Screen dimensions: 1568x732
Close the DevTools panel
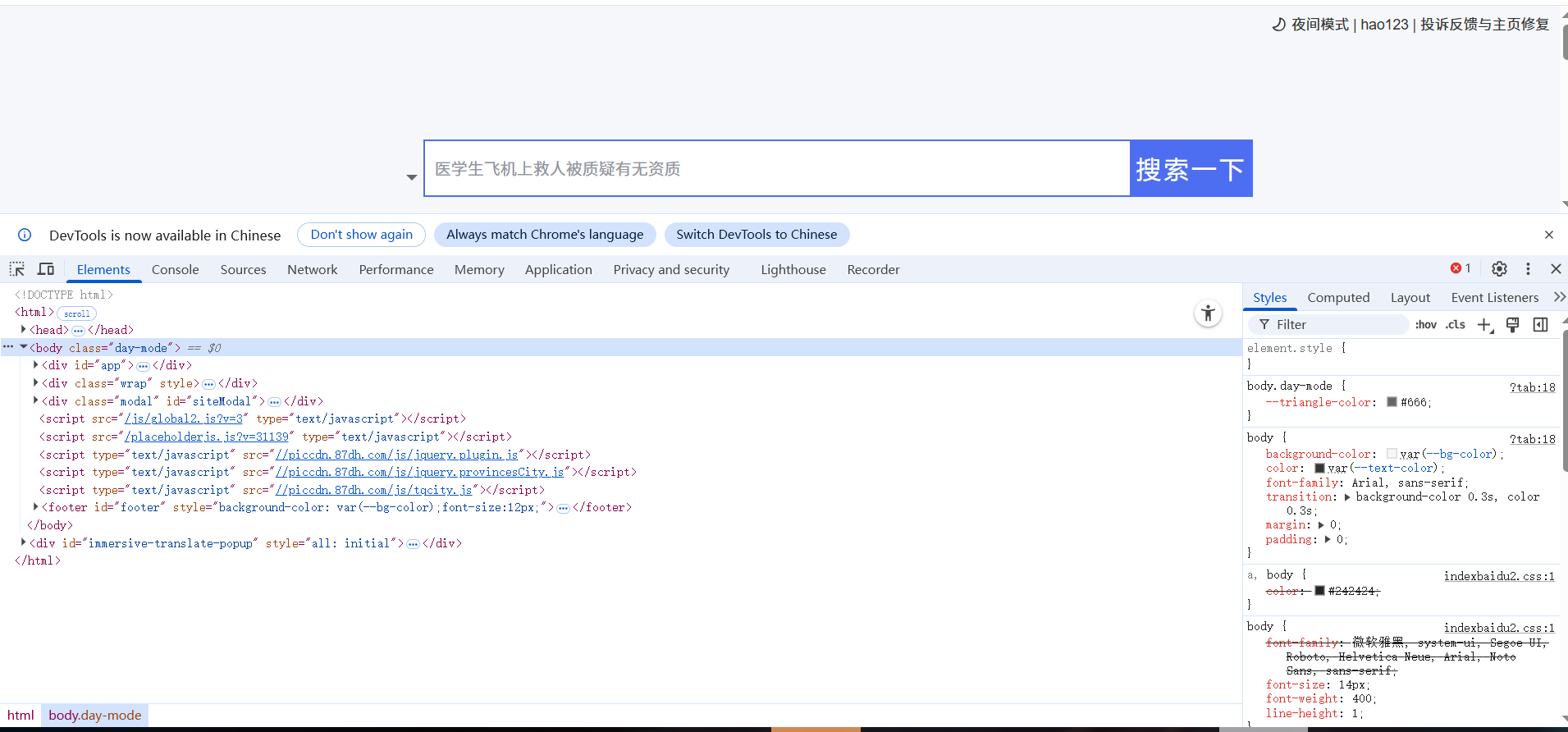1556,268
